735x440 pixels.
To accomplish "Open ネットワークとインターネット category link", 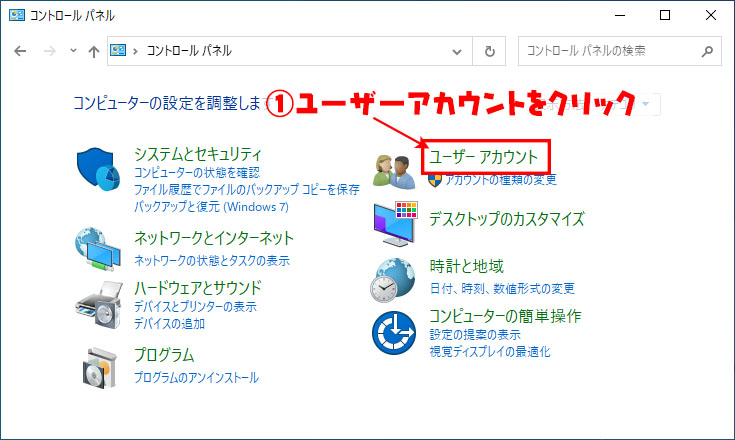I will [214, 238].
